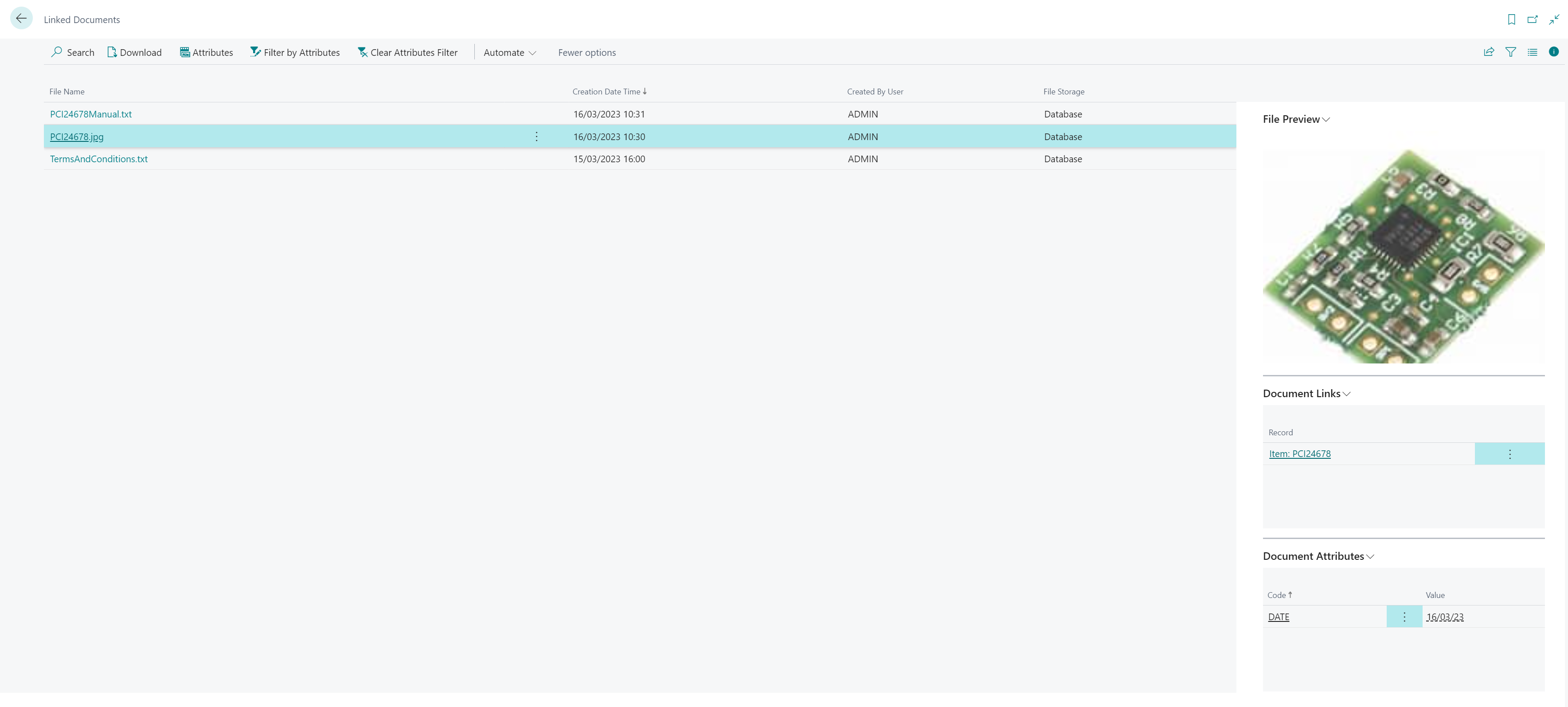Collapse the page using the contract arrows icon
The height and width of the screenshot is (707, 1568).
tap(1554, 19)
